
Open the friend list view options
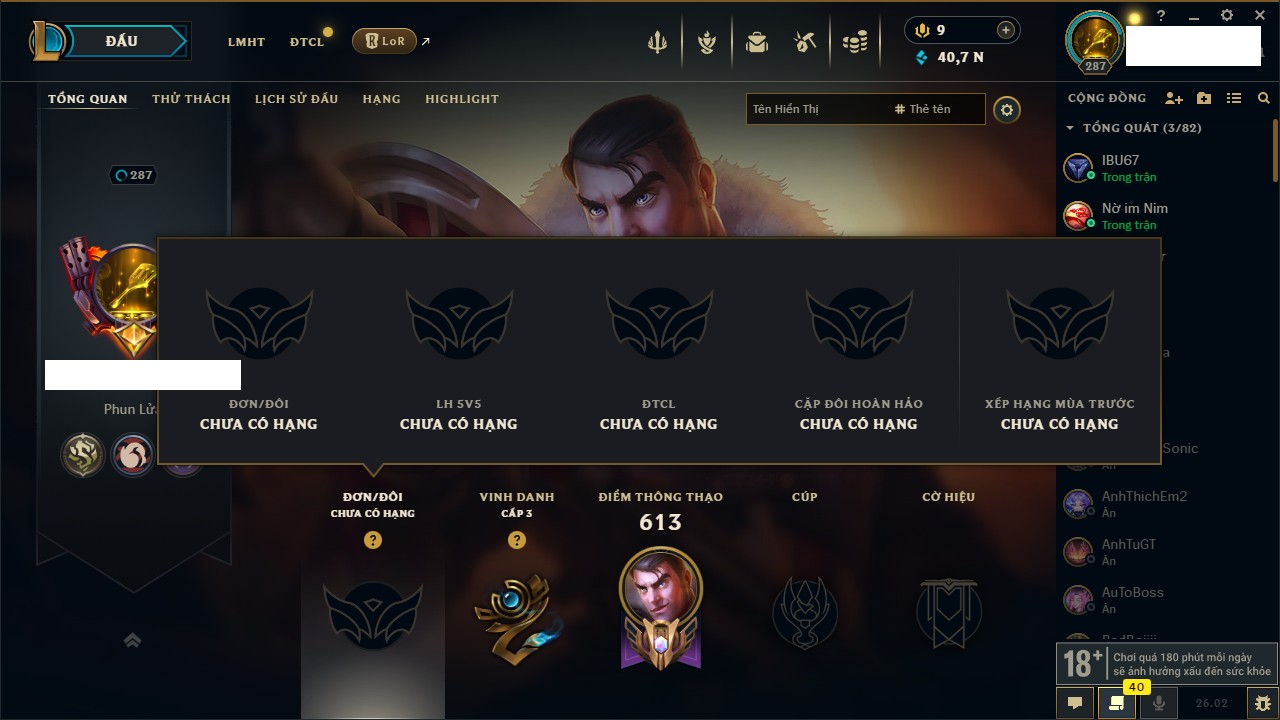tap(1234, 98)
